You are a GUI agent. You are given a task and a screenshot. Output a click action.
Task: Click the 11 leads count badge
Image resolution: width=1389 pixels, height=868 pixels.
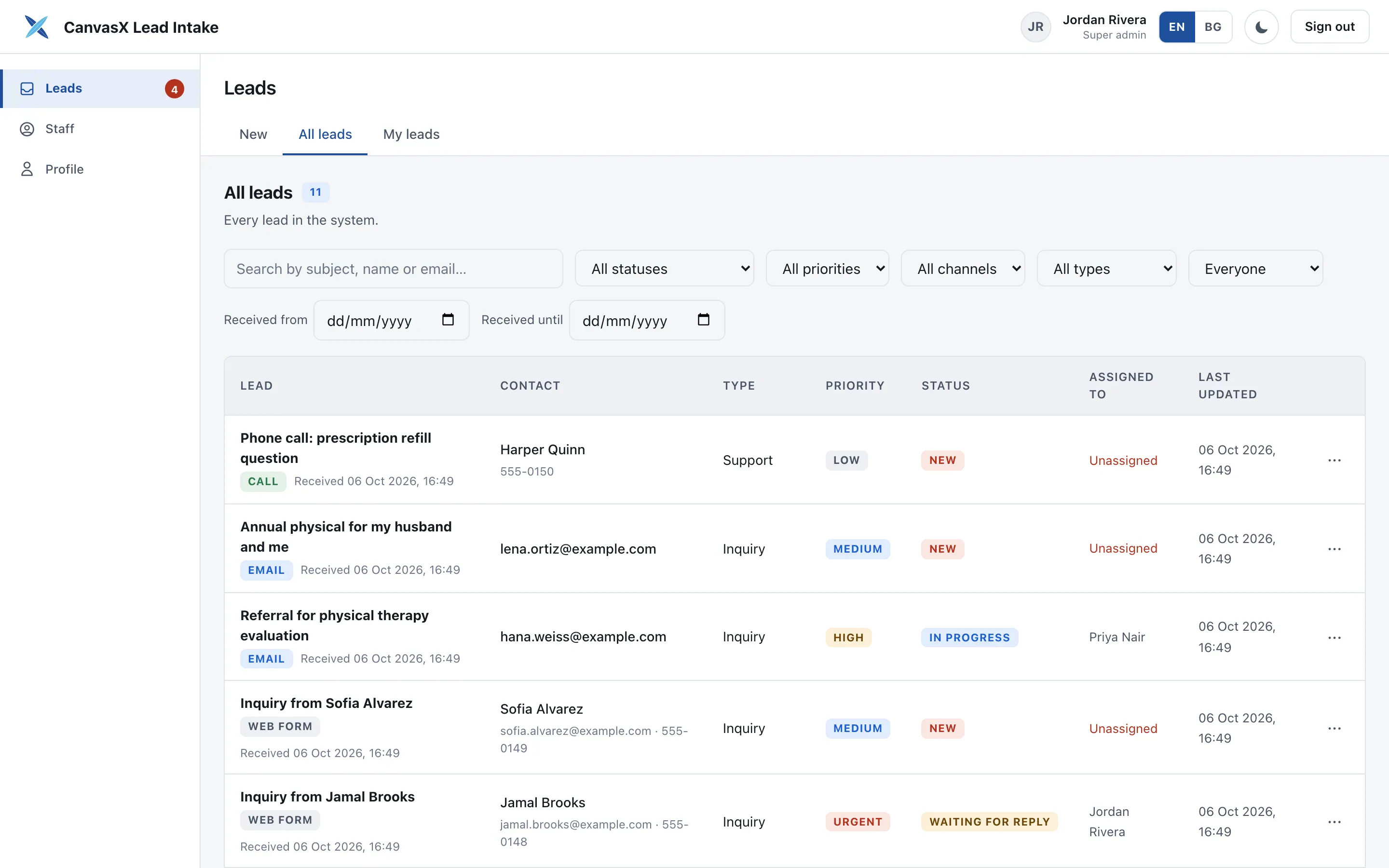tap(316, 192)
